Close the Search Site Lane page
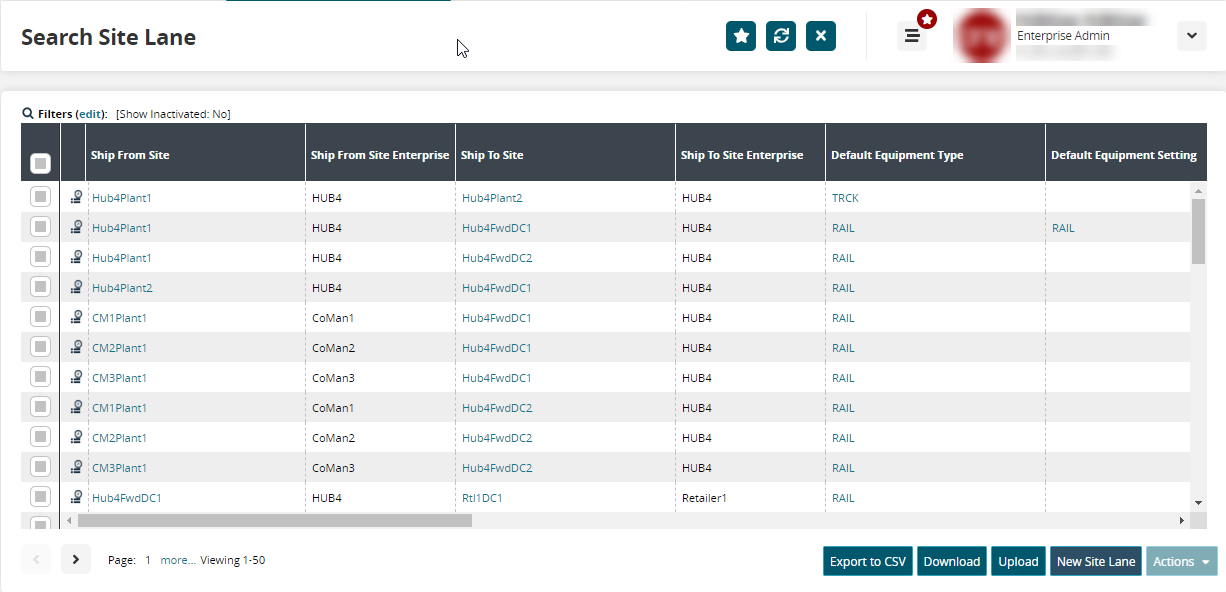Viewport: 1226px width, 592px height. tap(821, 36)
